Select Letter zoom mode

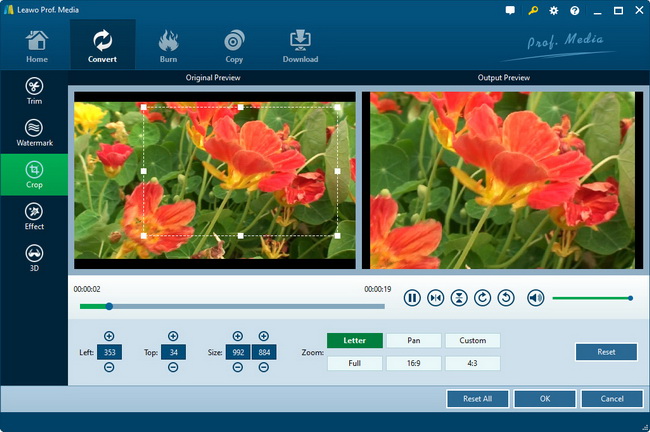[x=355, y=340]
